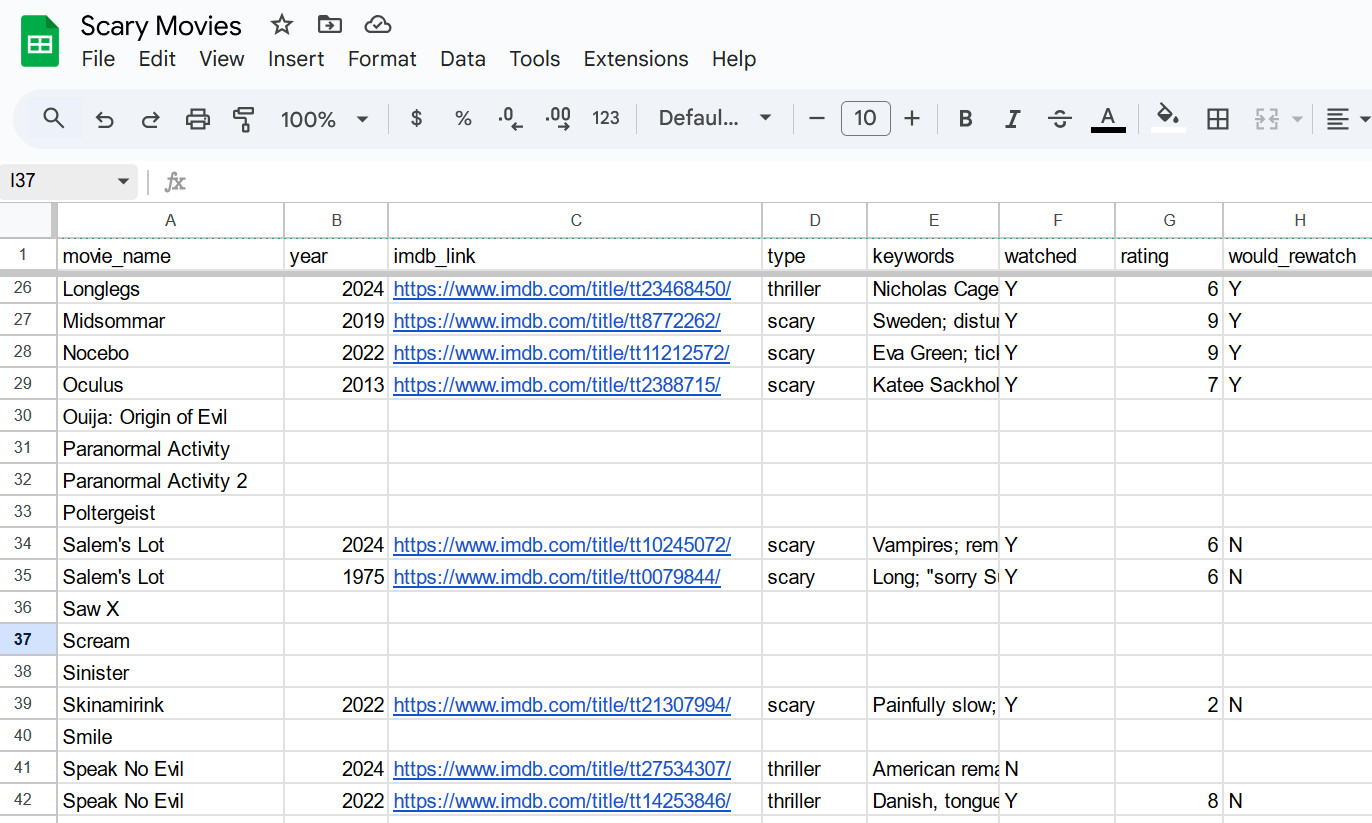Open the Borders tool
Screen dimensions: 1372x823
pyautogui.click(x=1218, y=119)
